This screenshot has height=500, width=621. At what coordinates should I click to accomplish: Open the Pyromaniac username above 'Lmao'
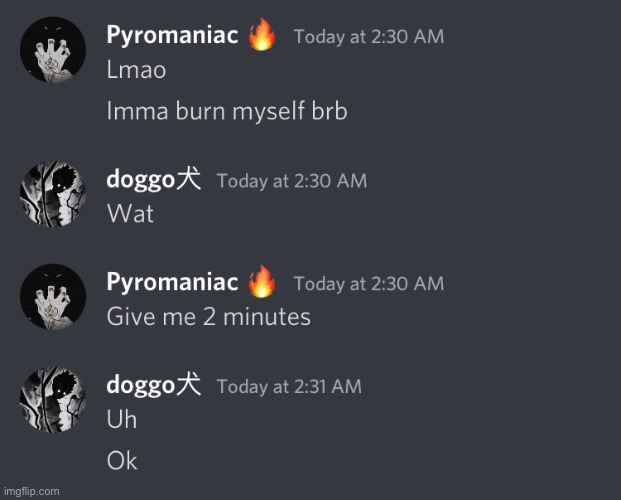pos(172,35)
